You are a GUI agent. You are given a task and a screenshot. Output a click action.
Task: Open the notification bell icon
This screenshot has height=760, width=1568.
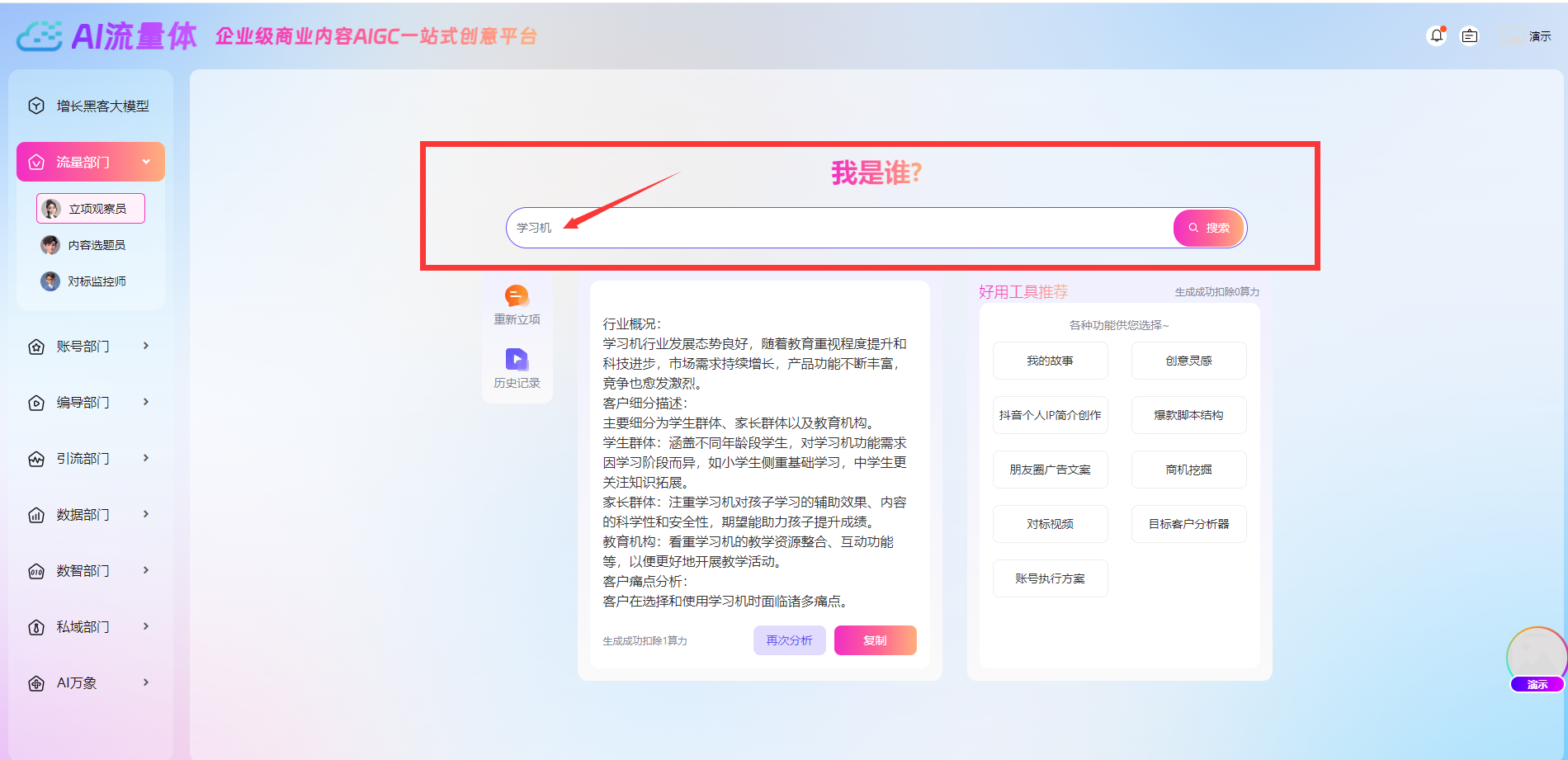point(1436,35)
